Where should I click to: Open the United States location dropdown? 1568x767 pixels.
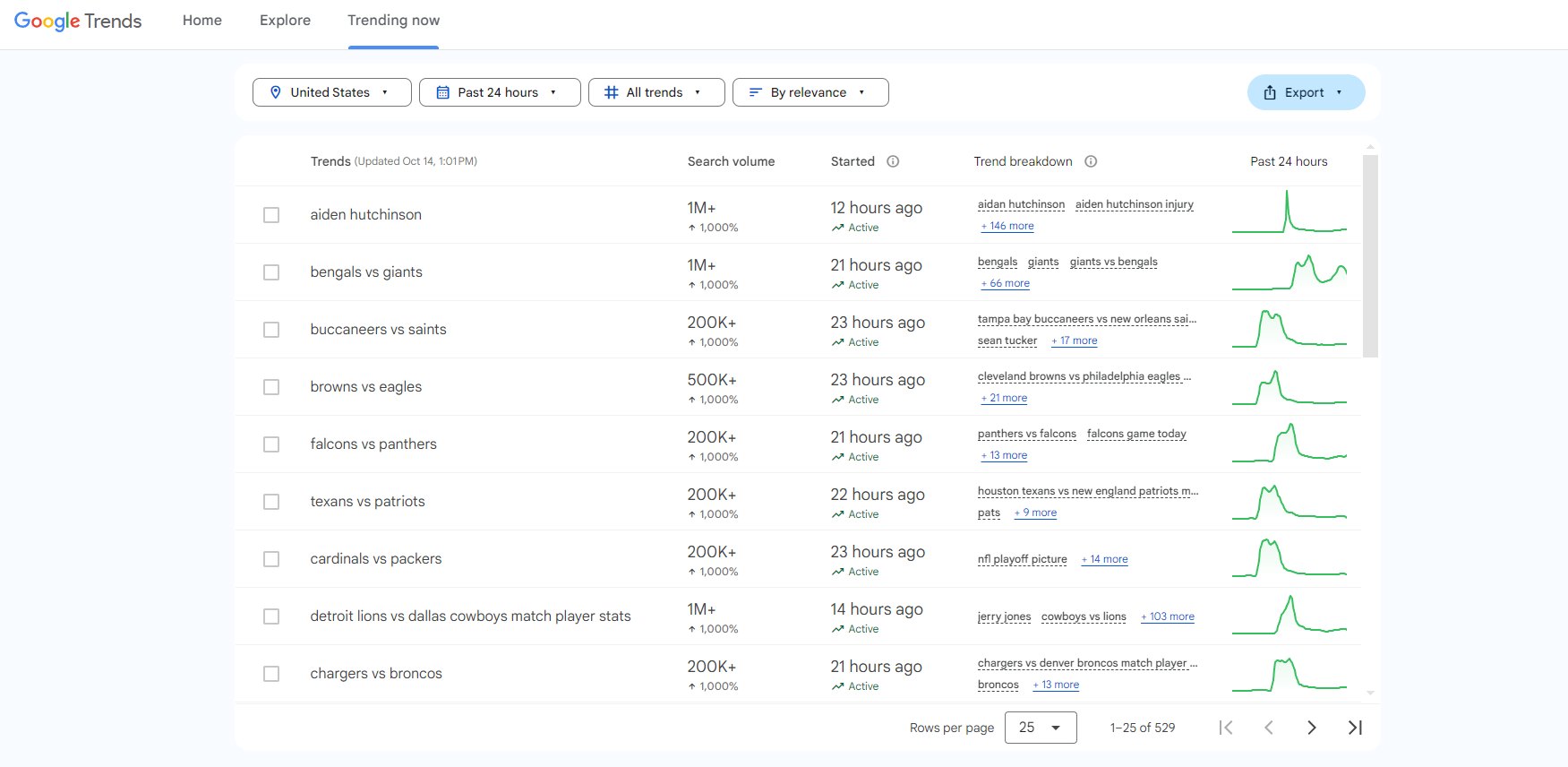[332, 92]
